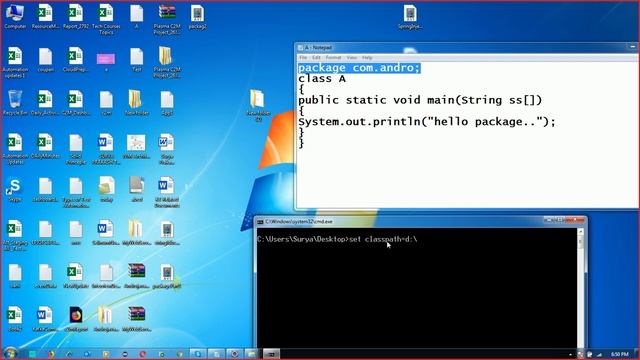640x360 pixels.
Task: Click the highlighted 'package com.andro;' line
Action: [359, 68]
